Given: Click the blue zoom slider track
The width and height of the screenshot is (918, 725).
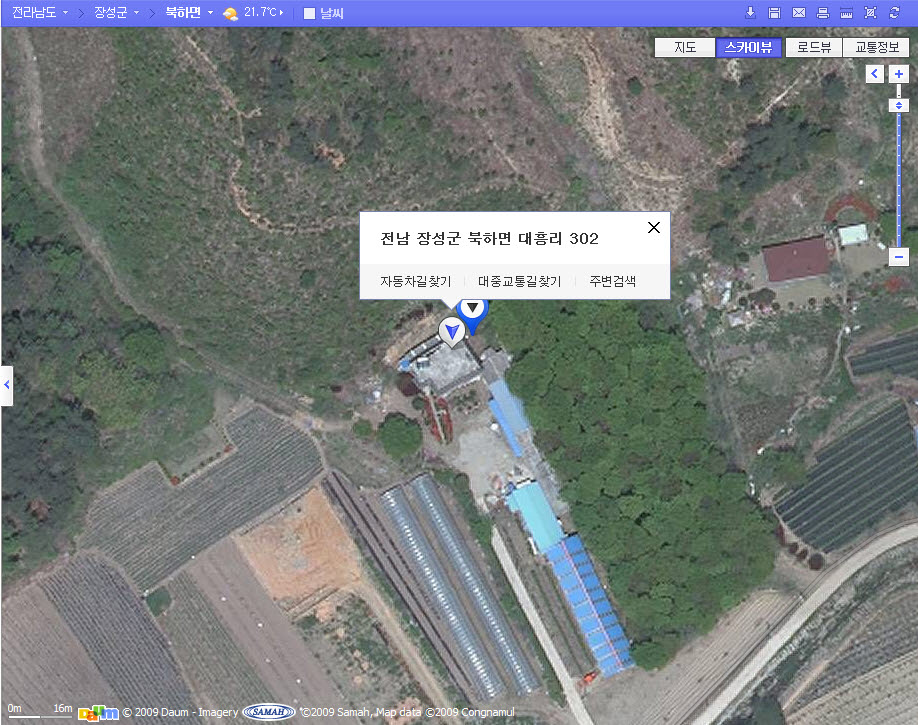Looking at the screenshot, I should (x=899, y=179).
